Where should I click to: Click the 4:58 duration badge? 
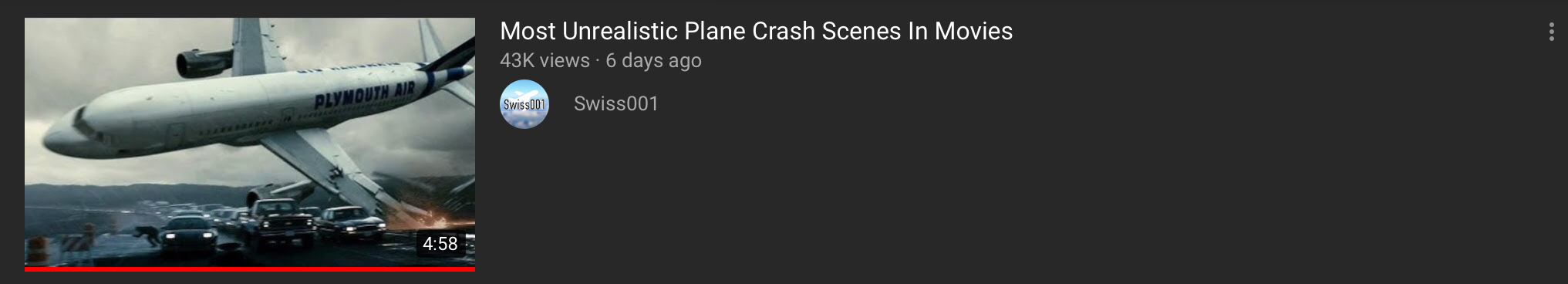440,244
